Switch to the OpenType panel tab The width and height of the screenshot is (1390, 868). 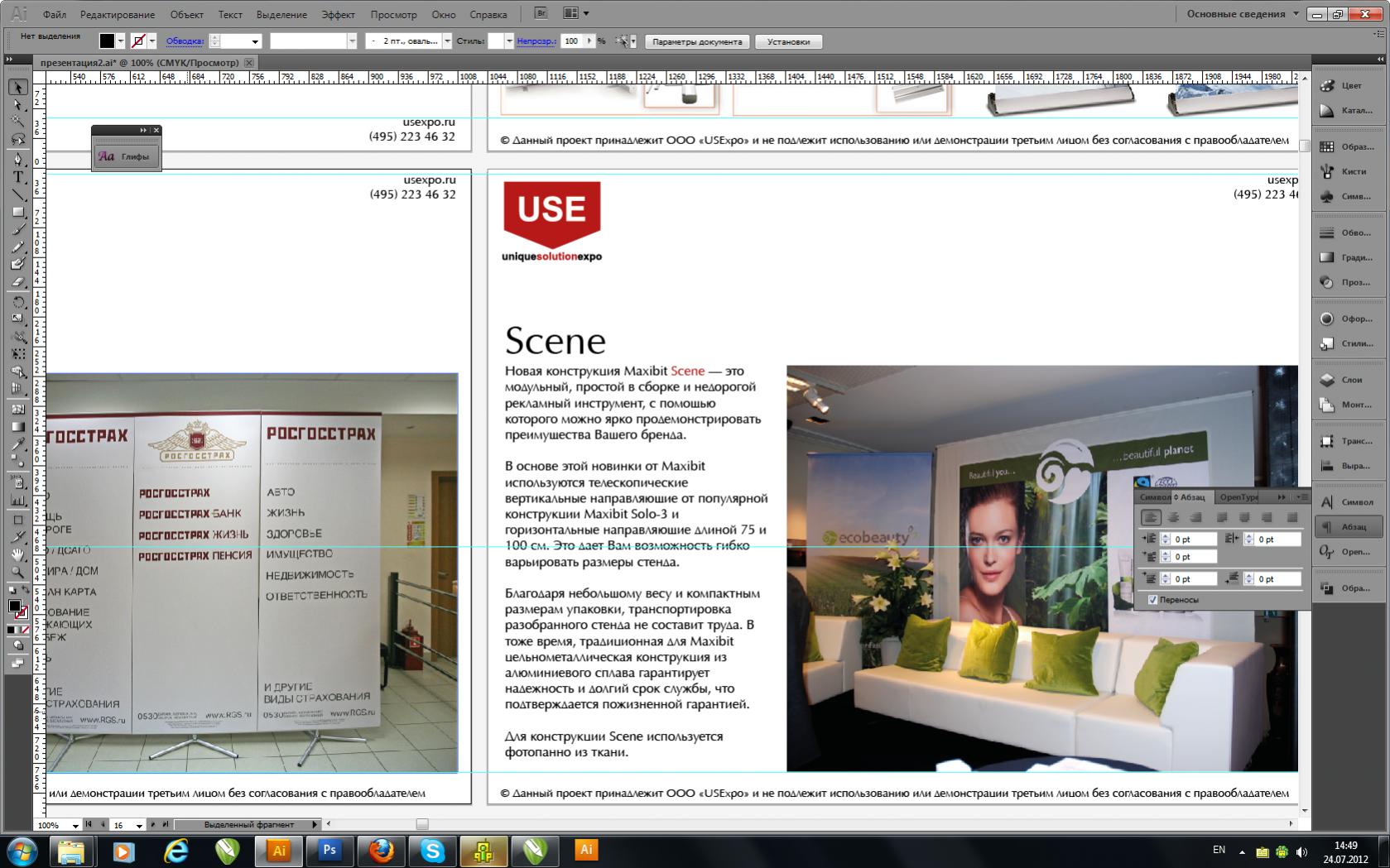(x=1238, y=497)
